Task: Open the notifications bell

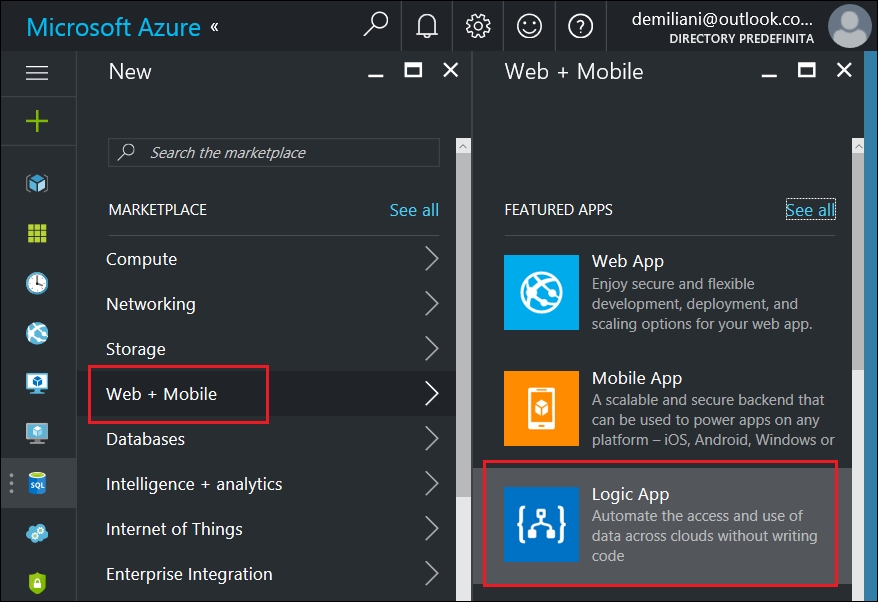Action: (x=427, y=26)
